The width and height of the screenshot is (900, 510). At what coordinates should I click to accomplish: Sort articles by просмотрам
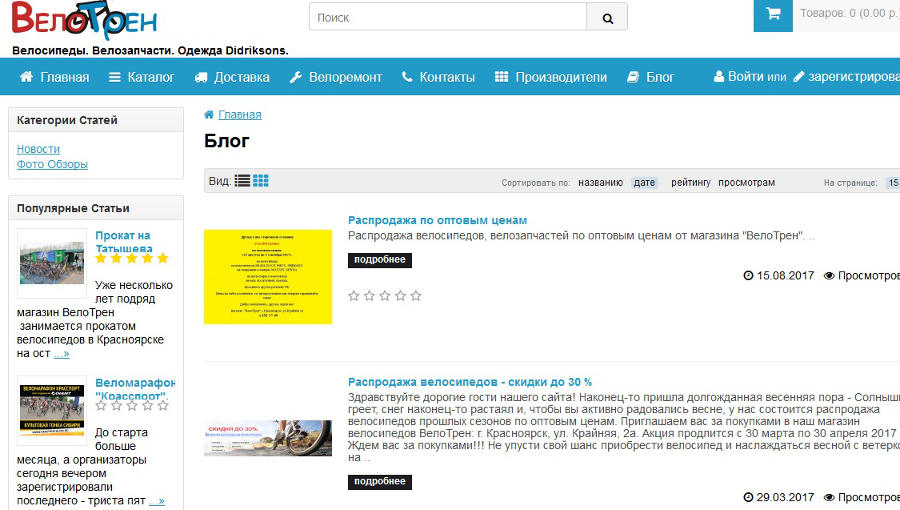coord(746,183)
